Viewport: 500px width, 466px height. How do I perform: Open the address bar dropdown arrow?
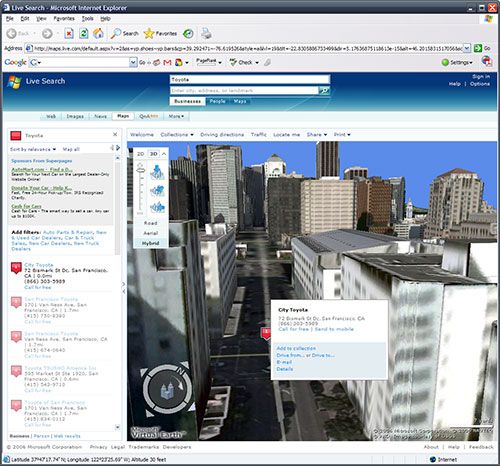pyautogui.click(x=467, y=48)
